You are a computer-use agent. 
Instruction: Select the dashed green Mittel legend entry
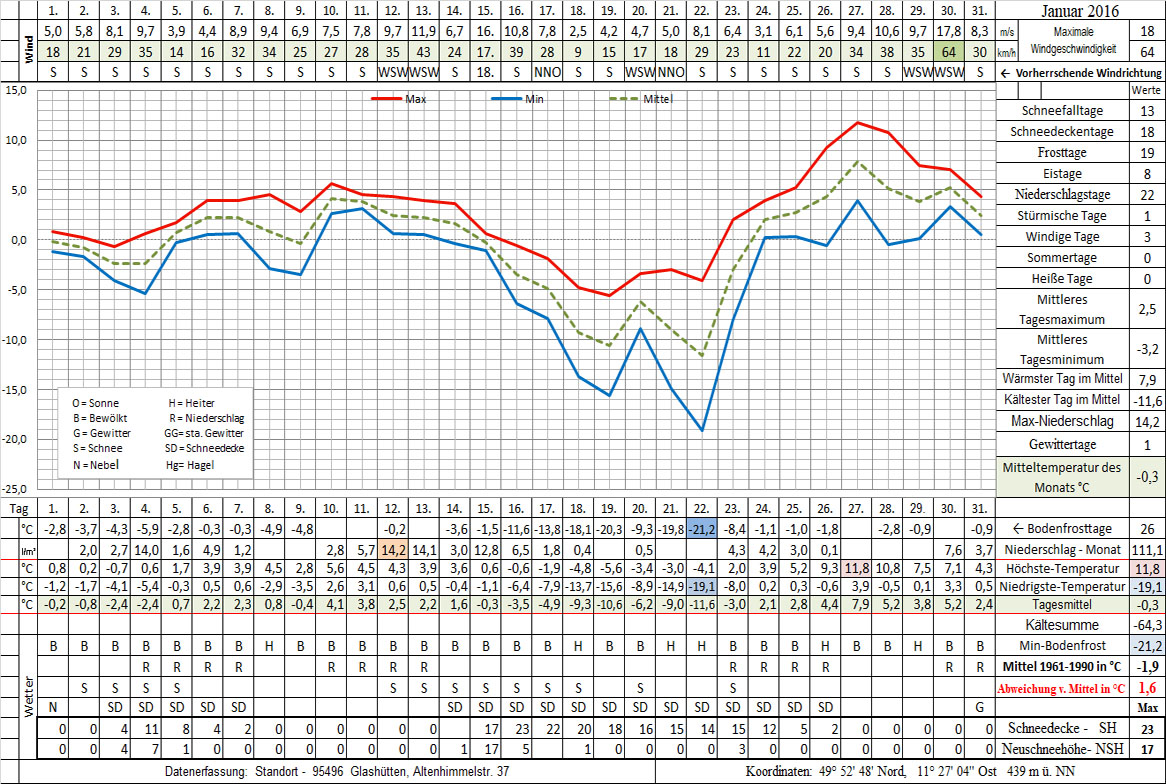pyautogui.click(x=625, y=99)
